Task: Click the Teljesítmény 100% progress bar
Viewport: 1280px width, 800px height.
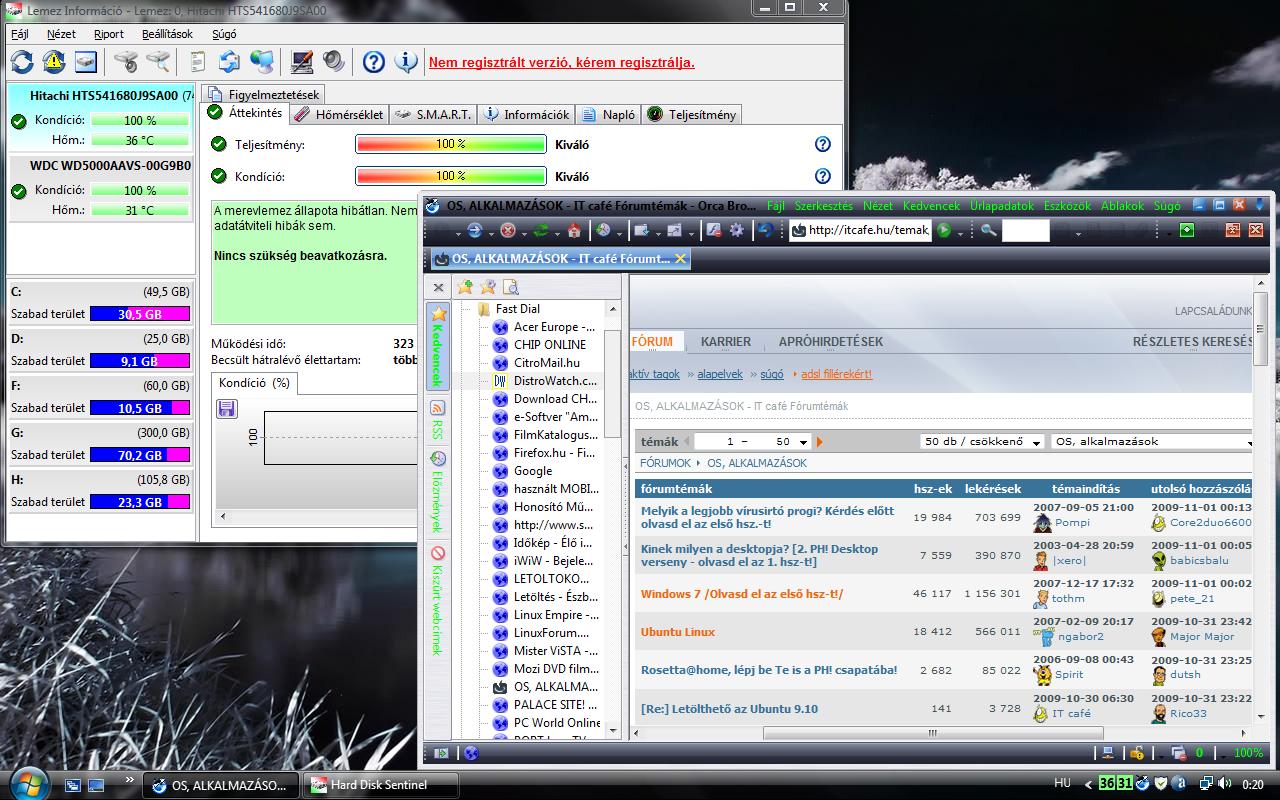Action: [451, 144]
